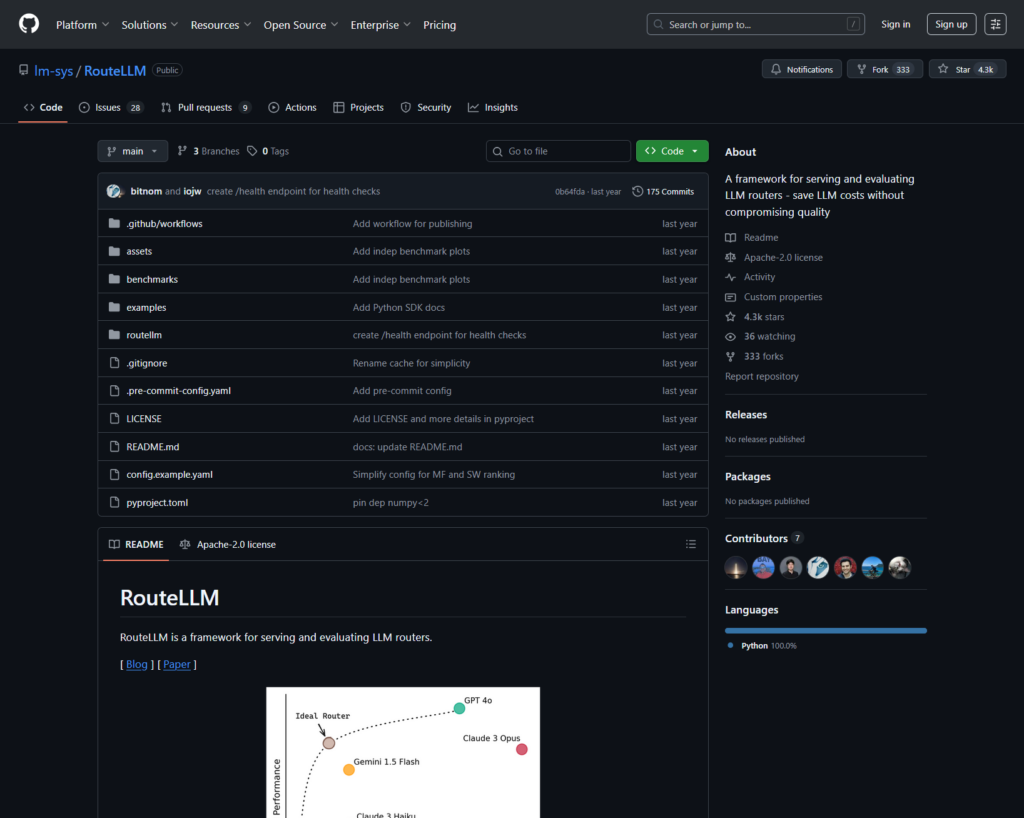
Task: Click the Python language bar
Action: click(825, 630)
